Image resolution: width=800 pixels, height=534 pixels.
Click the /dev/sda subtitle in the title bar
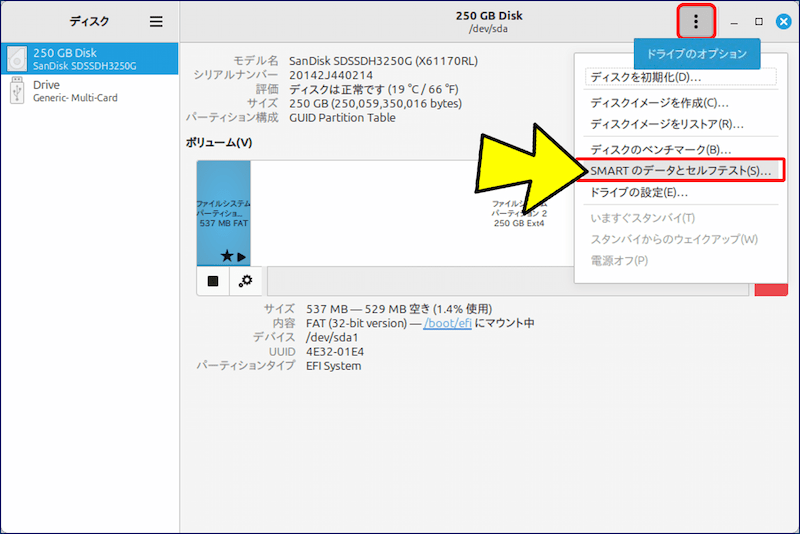pyautogui.click(x=488, y=29)
